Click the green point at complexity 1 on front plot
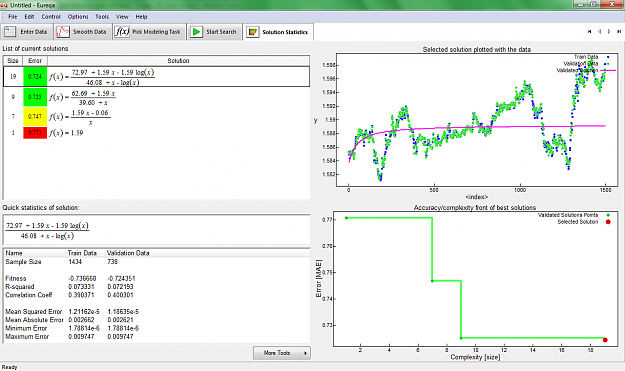625x371 pixels. point(346,218)
